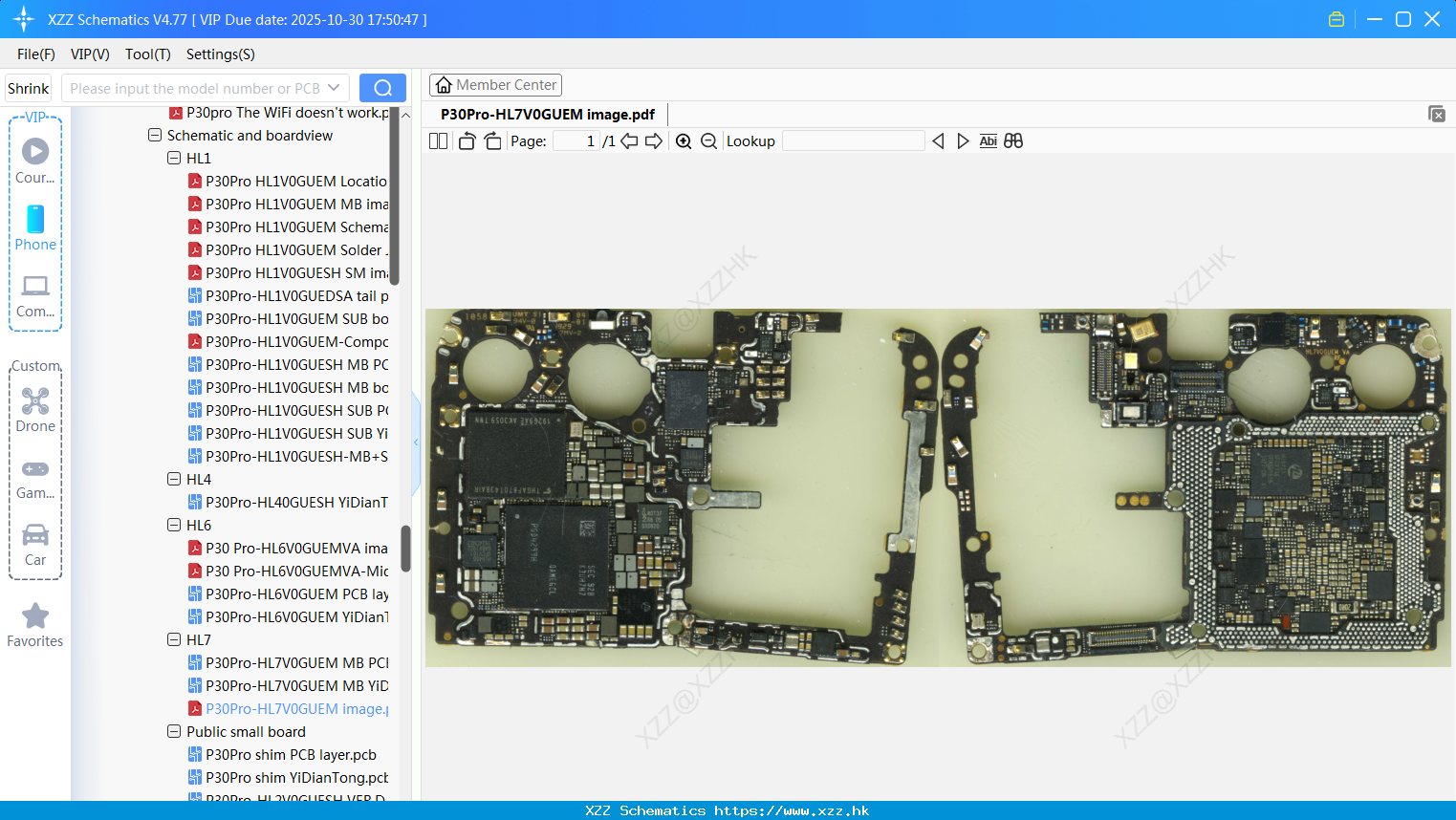1456x820 pixels.
Task: Collapse the HL7 folder
Action: pos(174,640)
